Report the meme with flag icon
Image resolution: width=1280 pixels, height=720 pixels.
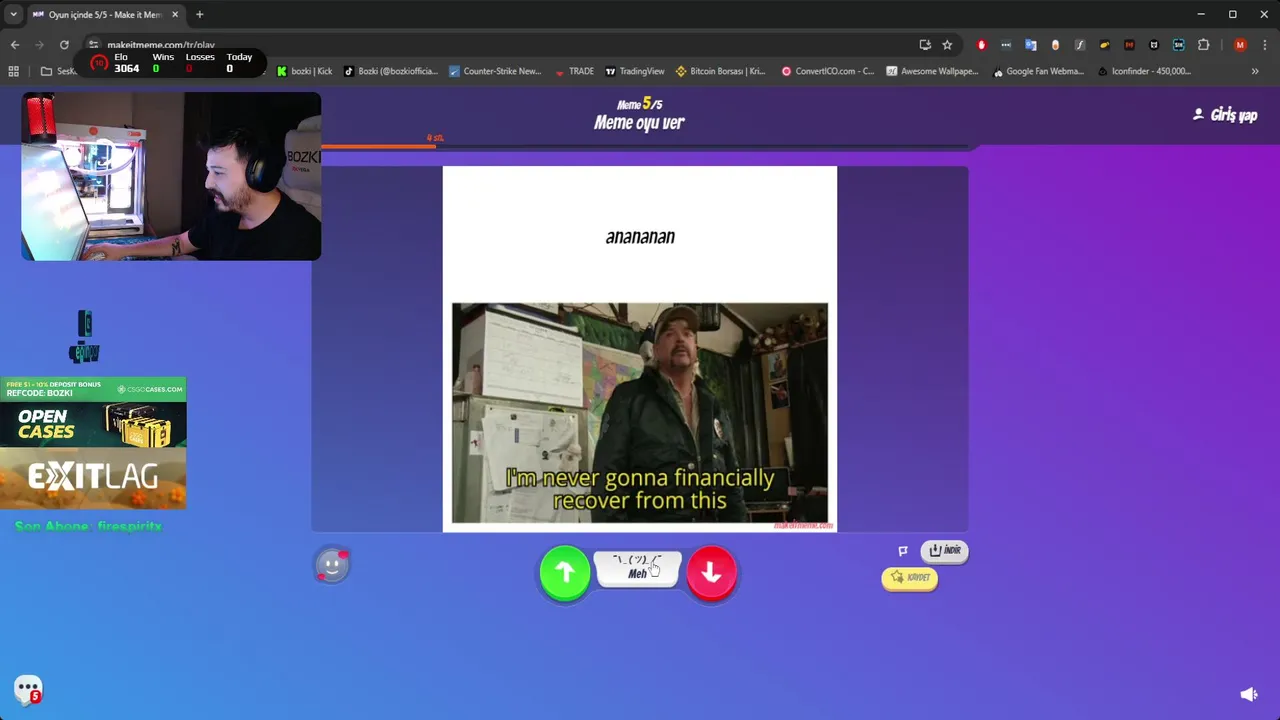pos(903,550)
